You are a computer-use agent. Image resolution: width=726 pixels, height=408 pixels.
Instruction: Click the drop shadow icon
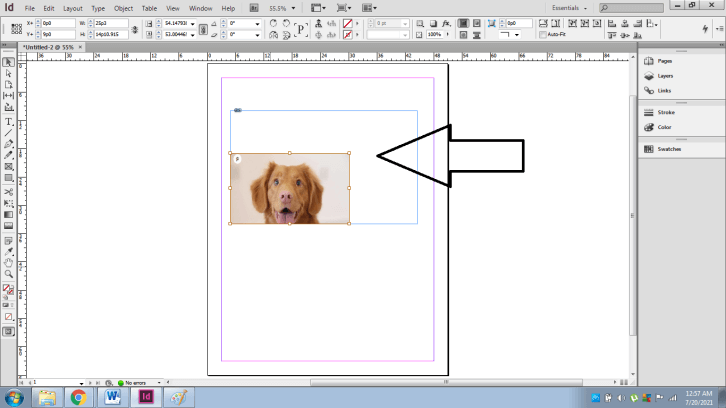433,23
